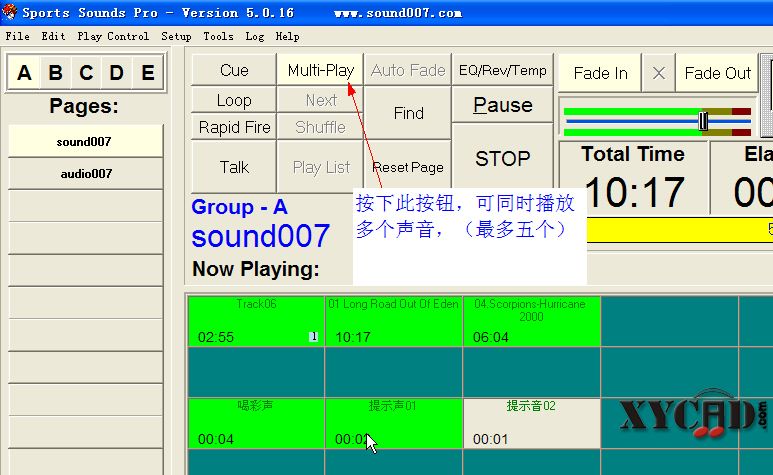
Task: Toggle Loop mode
Action: pyautogui.click(x=234, y=100)
